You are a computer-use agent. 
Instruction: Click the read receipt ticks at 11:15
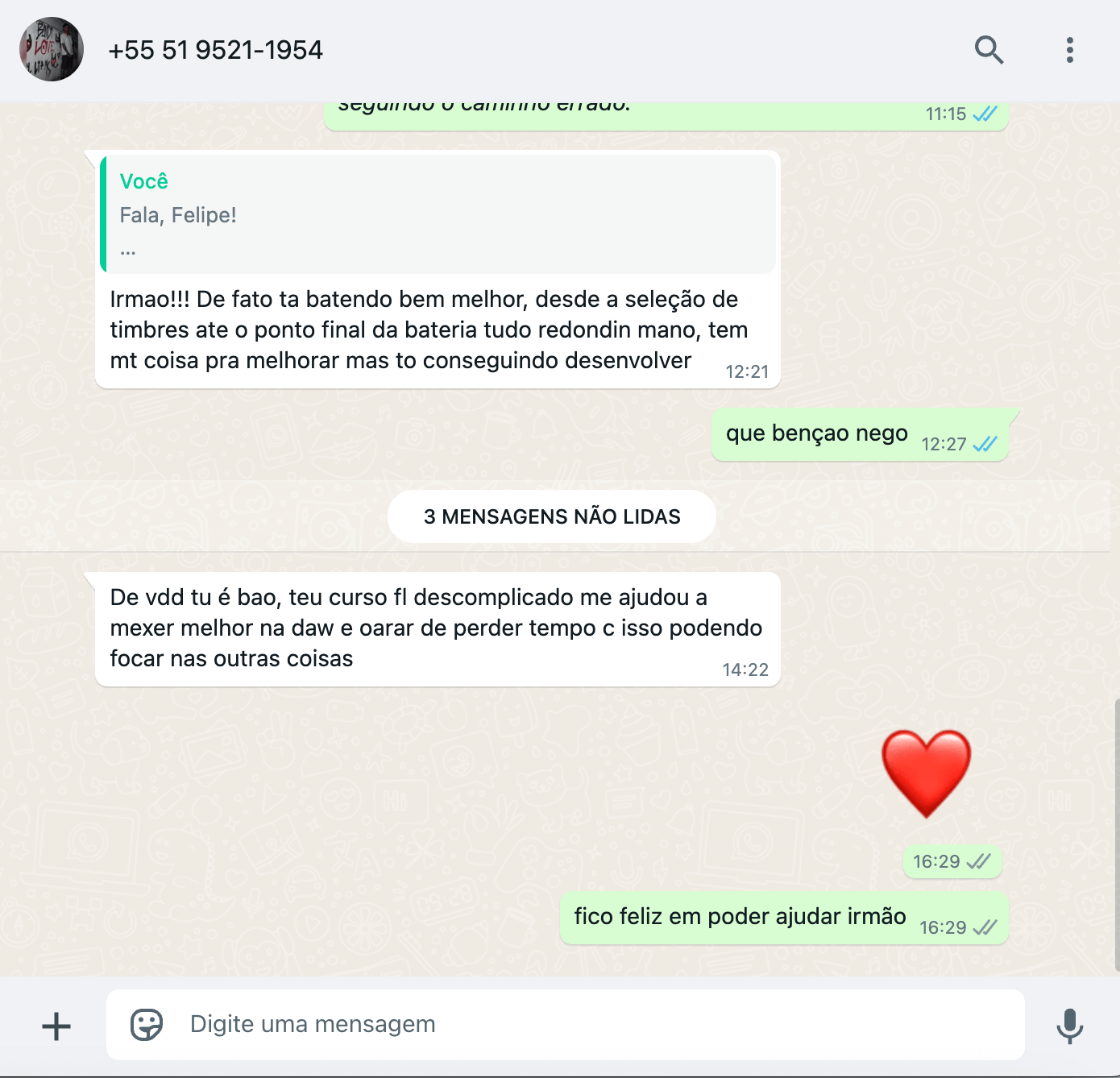[x=985, y=114]
